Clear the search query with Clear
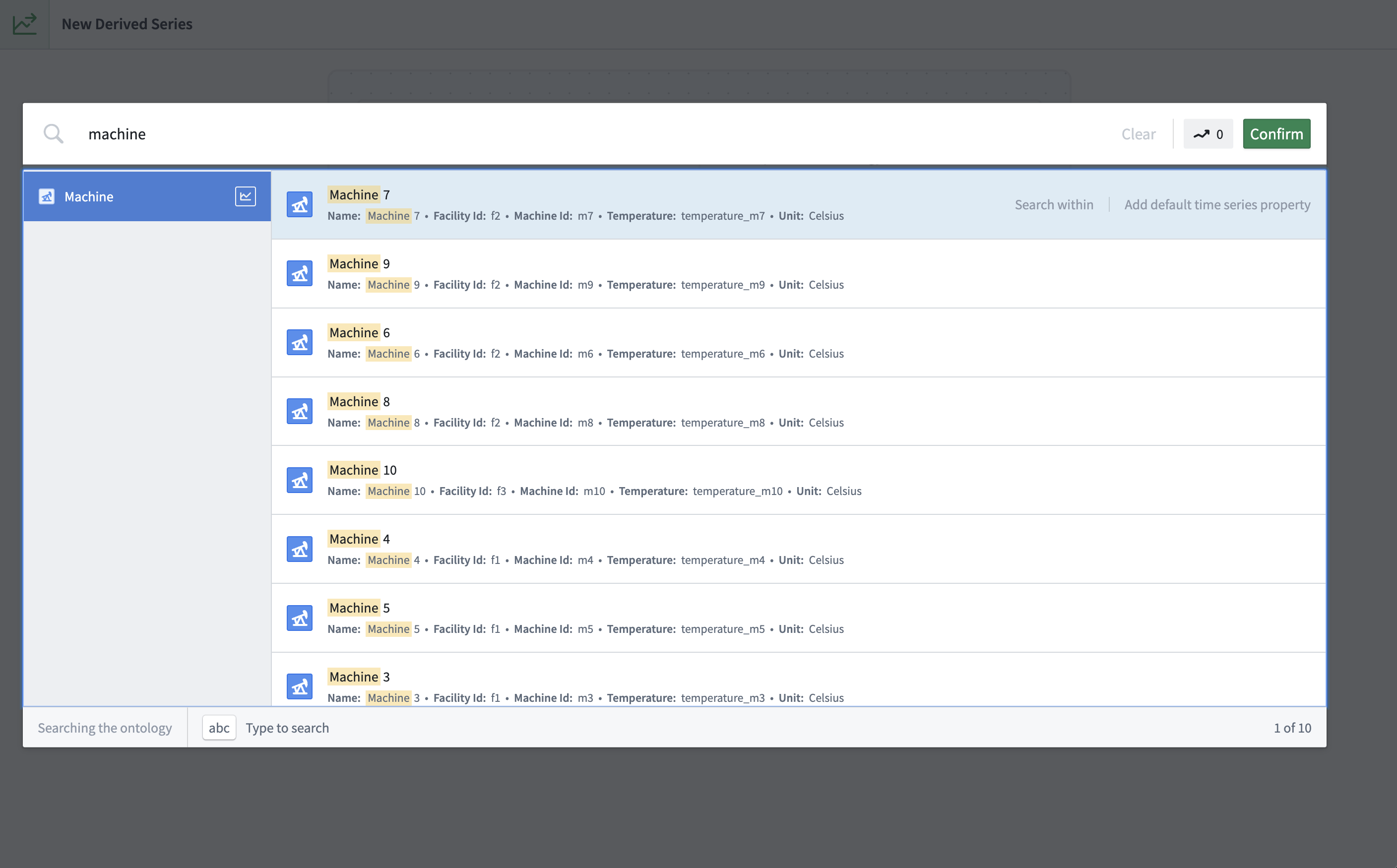Viewport: 1397px width, 868px height. coord(1138,134)
